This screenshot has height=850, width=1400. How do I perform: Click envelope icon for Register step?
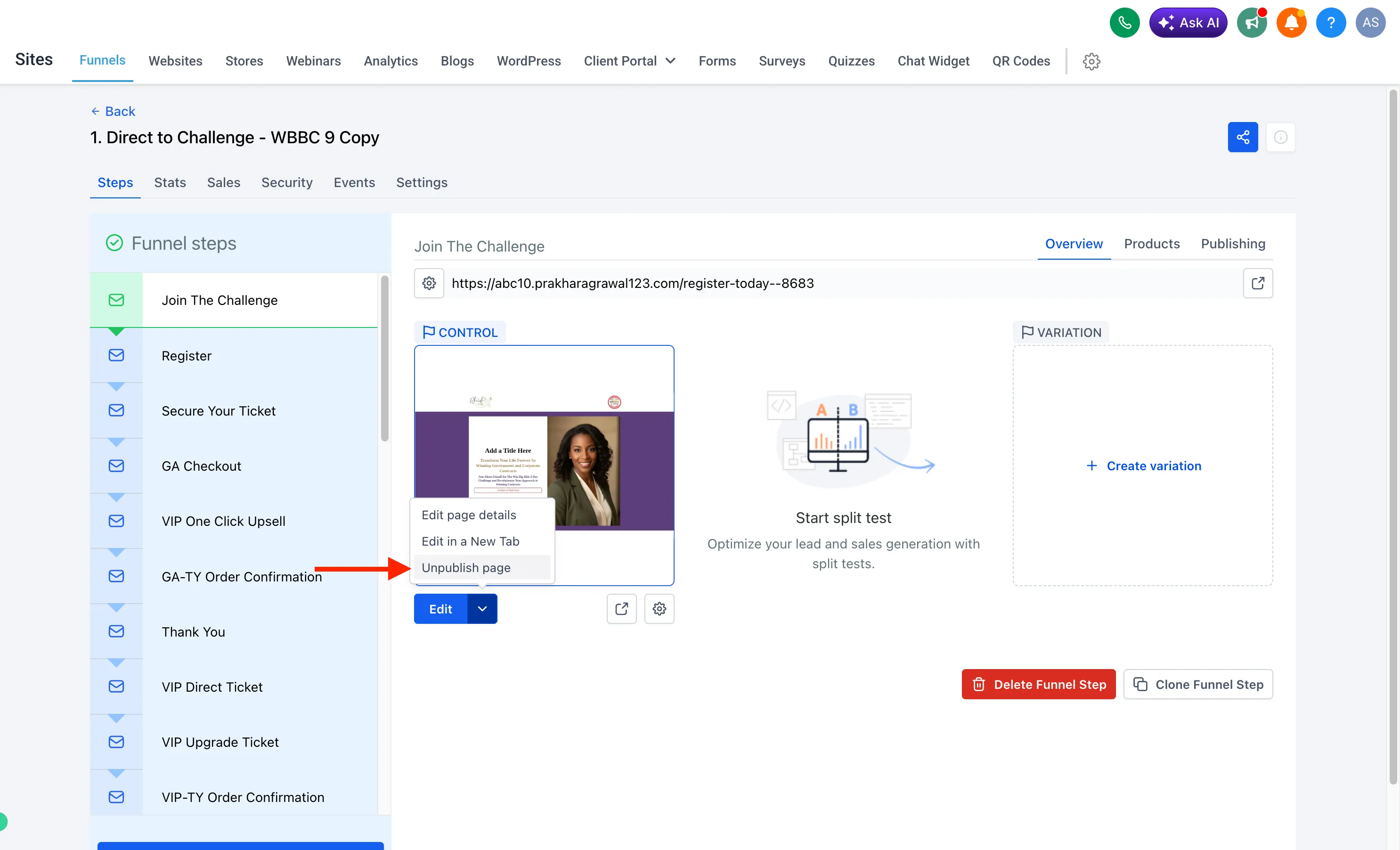pos(116,355)
